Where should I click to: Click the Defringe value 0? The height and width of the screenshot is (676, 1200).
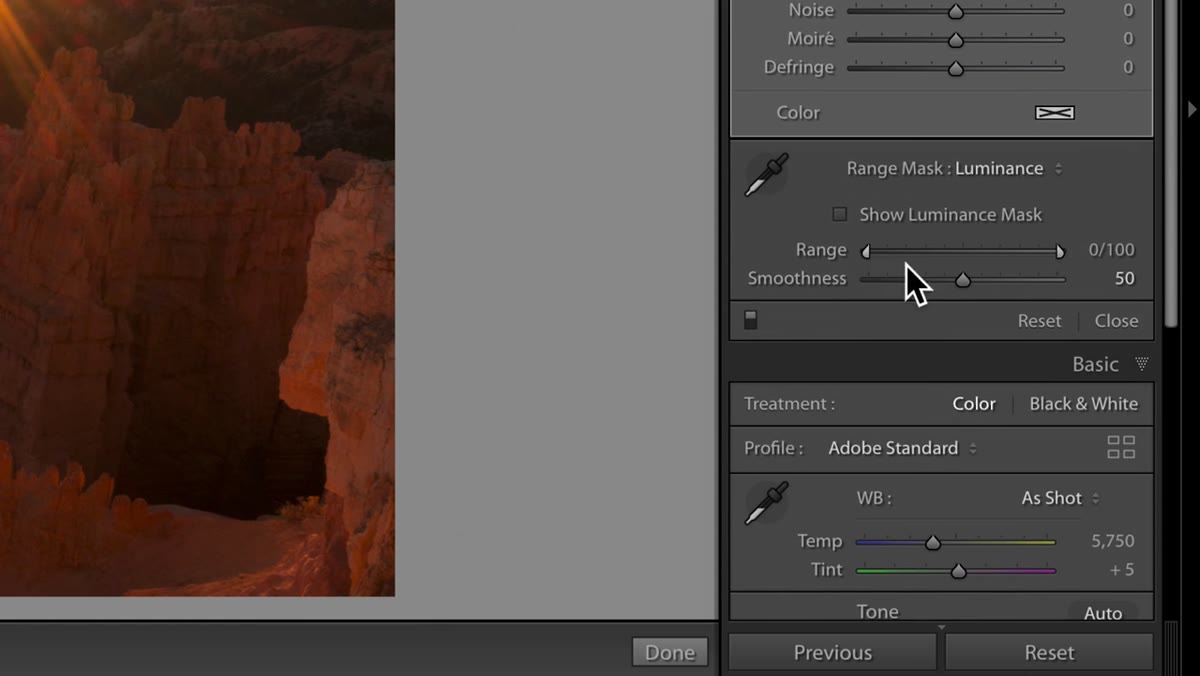[1128, 67]
